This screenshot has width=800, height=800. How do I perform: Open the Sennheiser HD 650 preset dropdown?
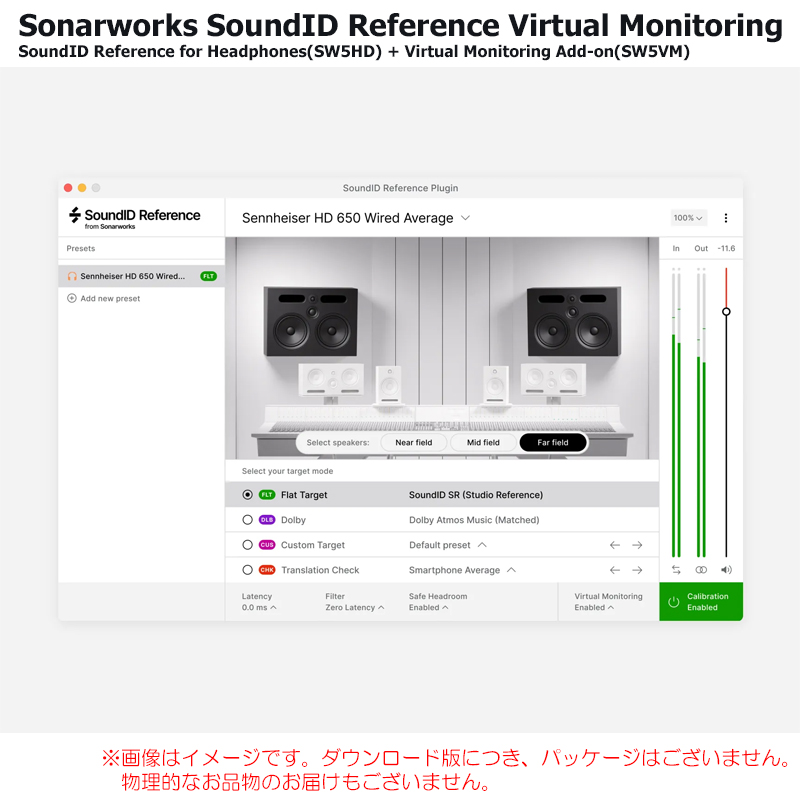point(465,218)
